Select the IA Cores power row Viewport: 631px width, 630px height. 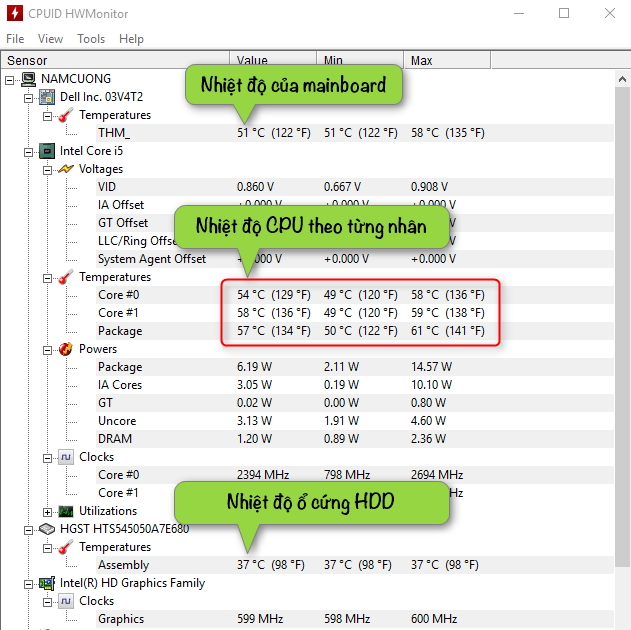pyautogui.click(x=355, y=385)
